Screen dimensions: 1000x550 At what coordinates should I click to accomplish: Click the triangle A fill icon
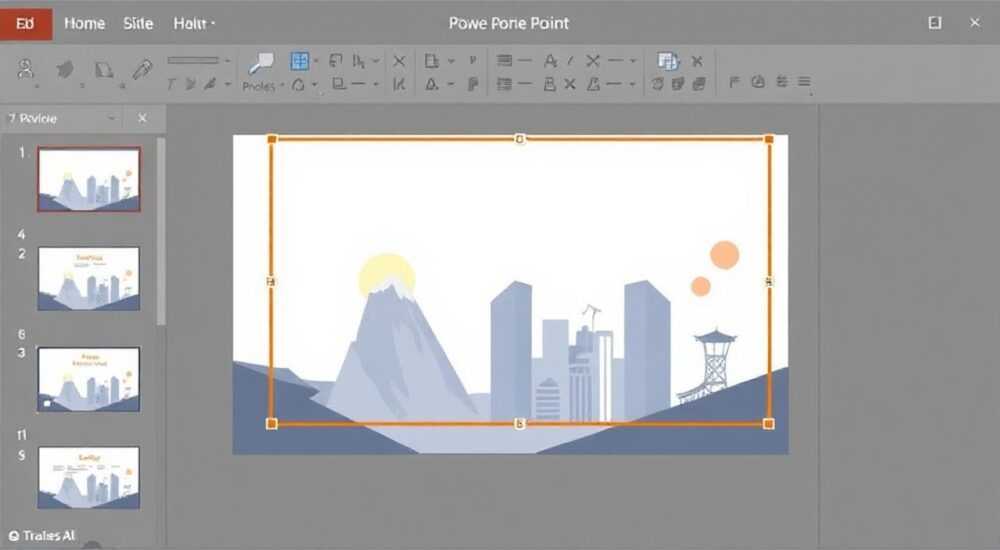point(432,84)
